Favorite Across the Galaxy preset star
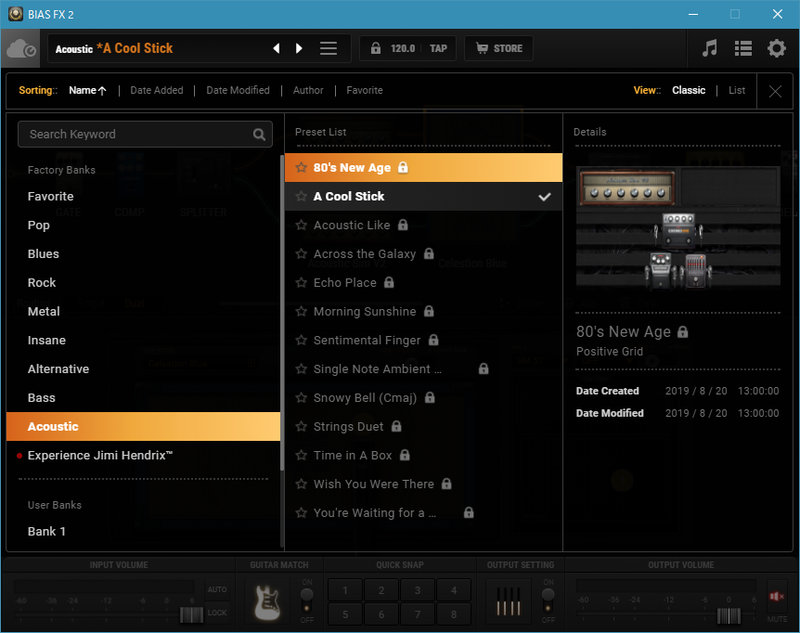 click(x=302, y=254)
